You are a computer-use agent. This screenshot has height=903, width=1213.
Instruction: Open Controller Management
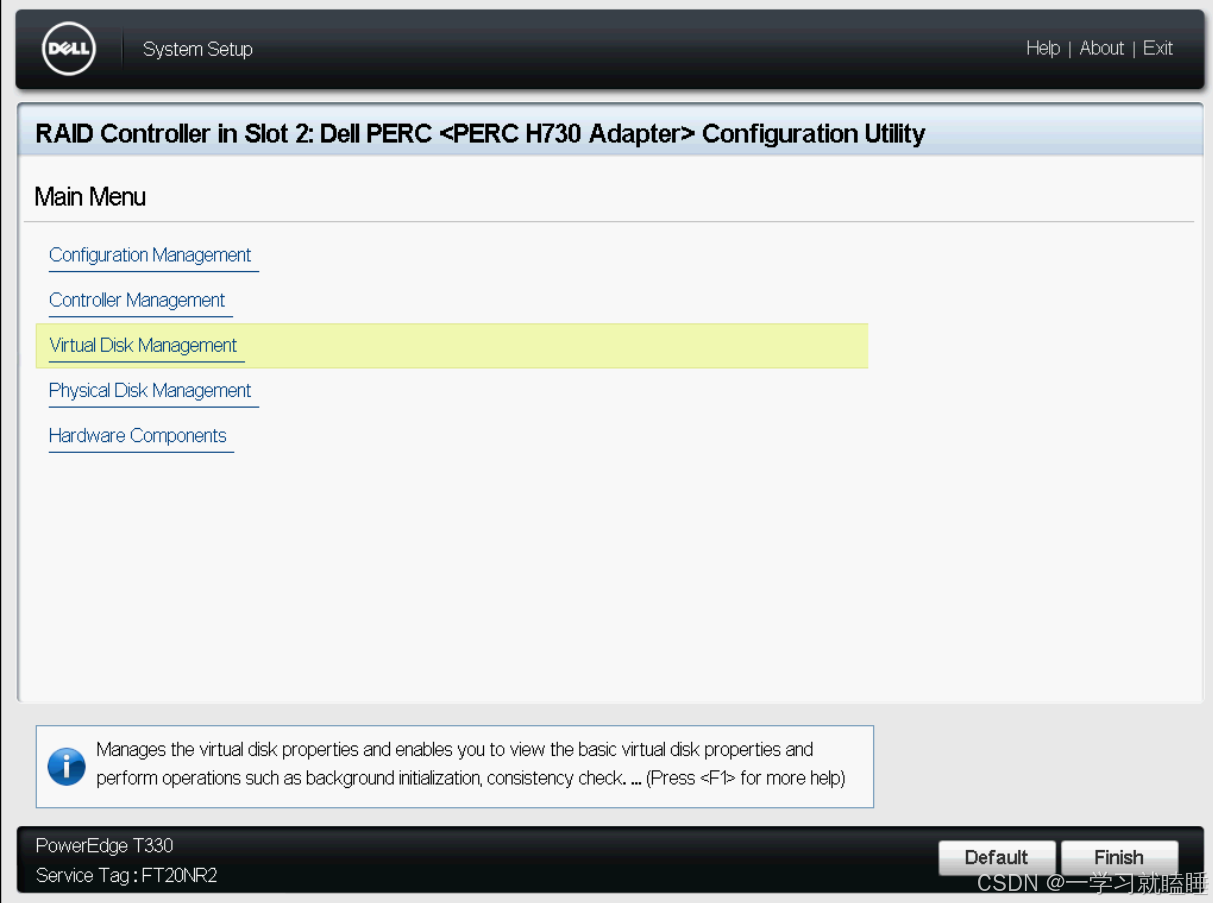tap(137, 300)
